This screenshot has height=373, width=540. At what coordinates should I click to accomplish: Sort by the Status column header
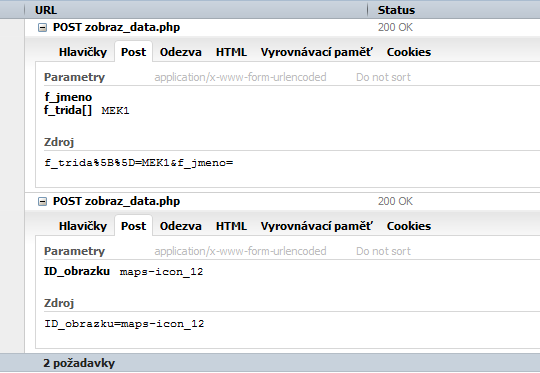point(454,10)
